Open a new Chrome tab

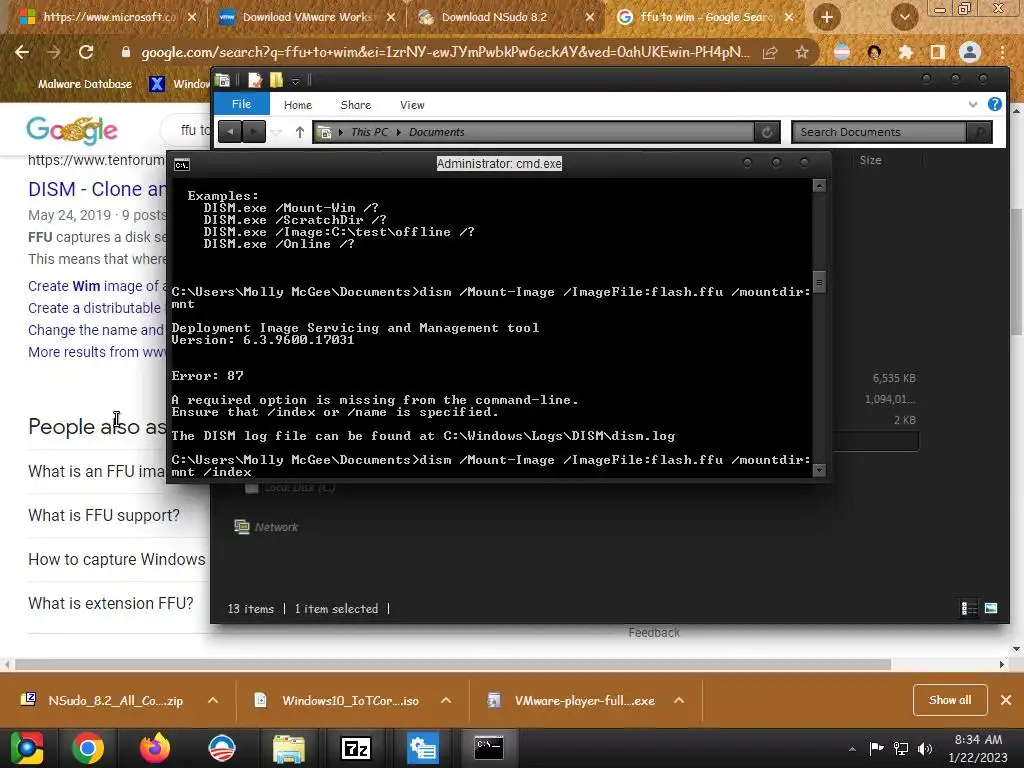(x=827, y=17)
